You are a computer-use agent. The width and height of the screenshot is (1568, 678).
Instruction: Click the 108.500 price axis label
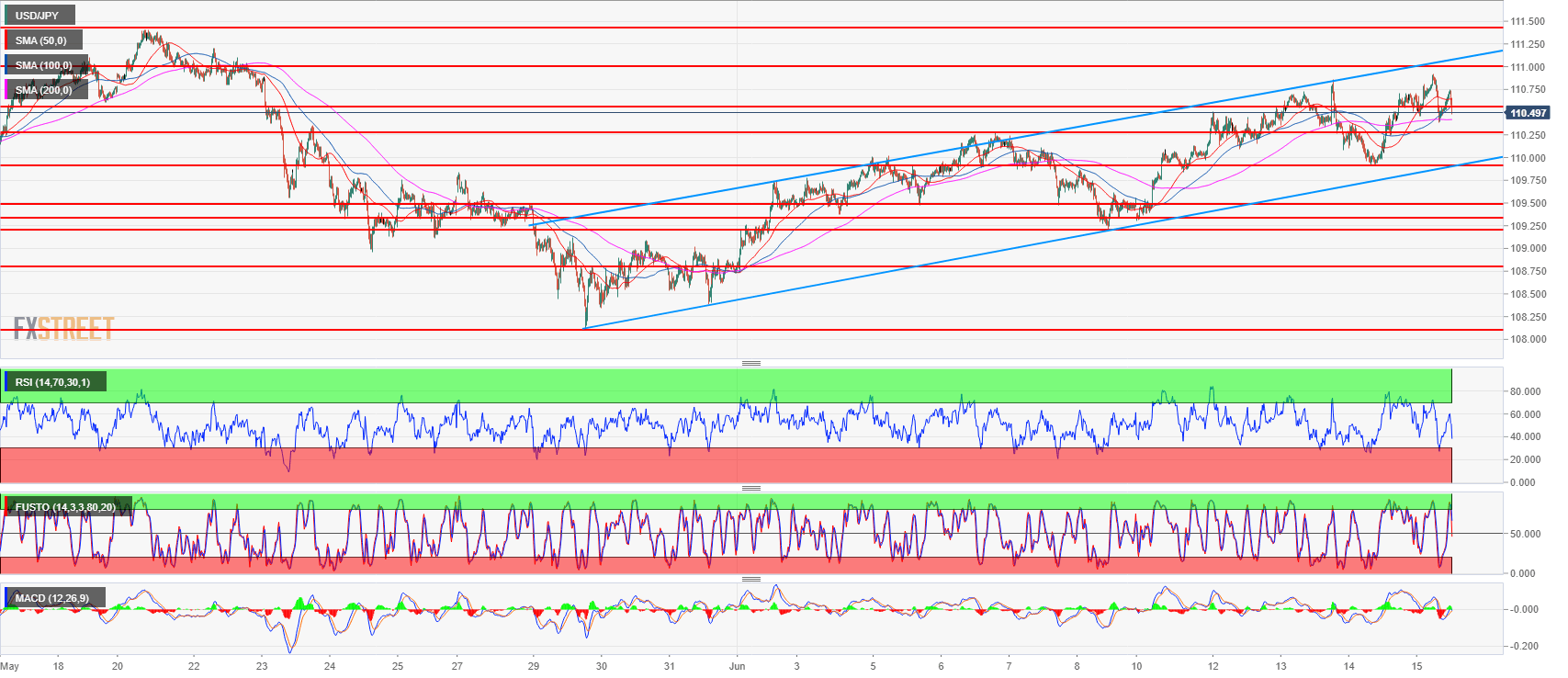coord(1528,294)
